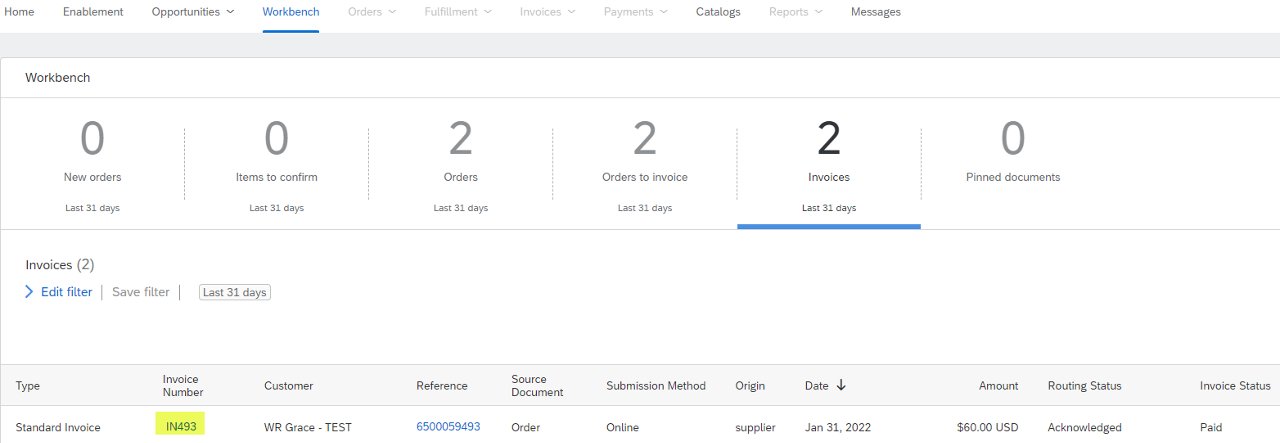Select the Invoices tile
The image size is (1280, 443).
pos(828,164)
